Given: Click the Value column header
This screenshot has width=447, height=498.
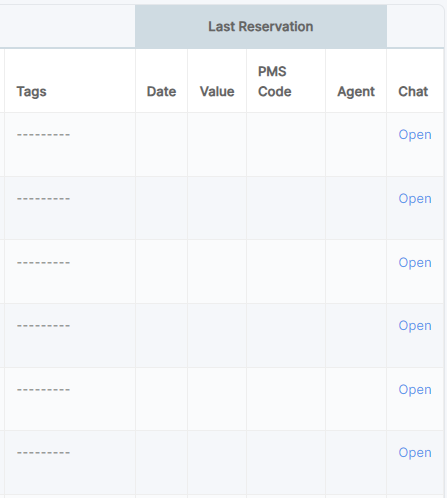Looking at the screenshot, I should [x=217, y=92].
